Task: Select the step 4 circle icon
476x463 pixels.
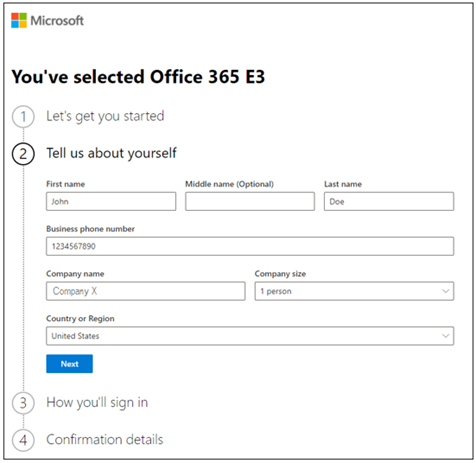Action: tap(23, 440)
